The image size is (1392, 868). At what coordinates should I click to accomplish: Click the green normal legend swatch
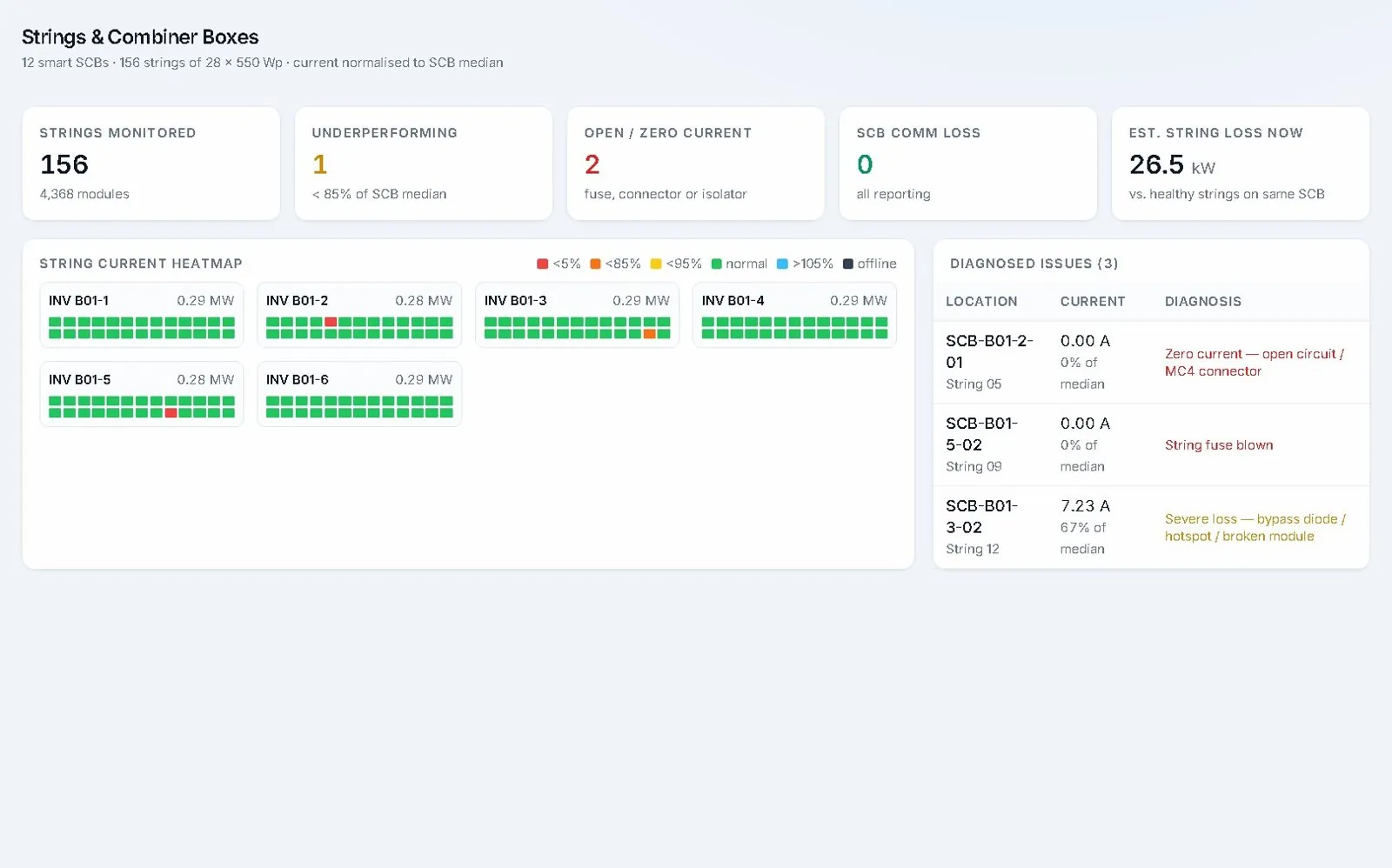coord(716,264)
